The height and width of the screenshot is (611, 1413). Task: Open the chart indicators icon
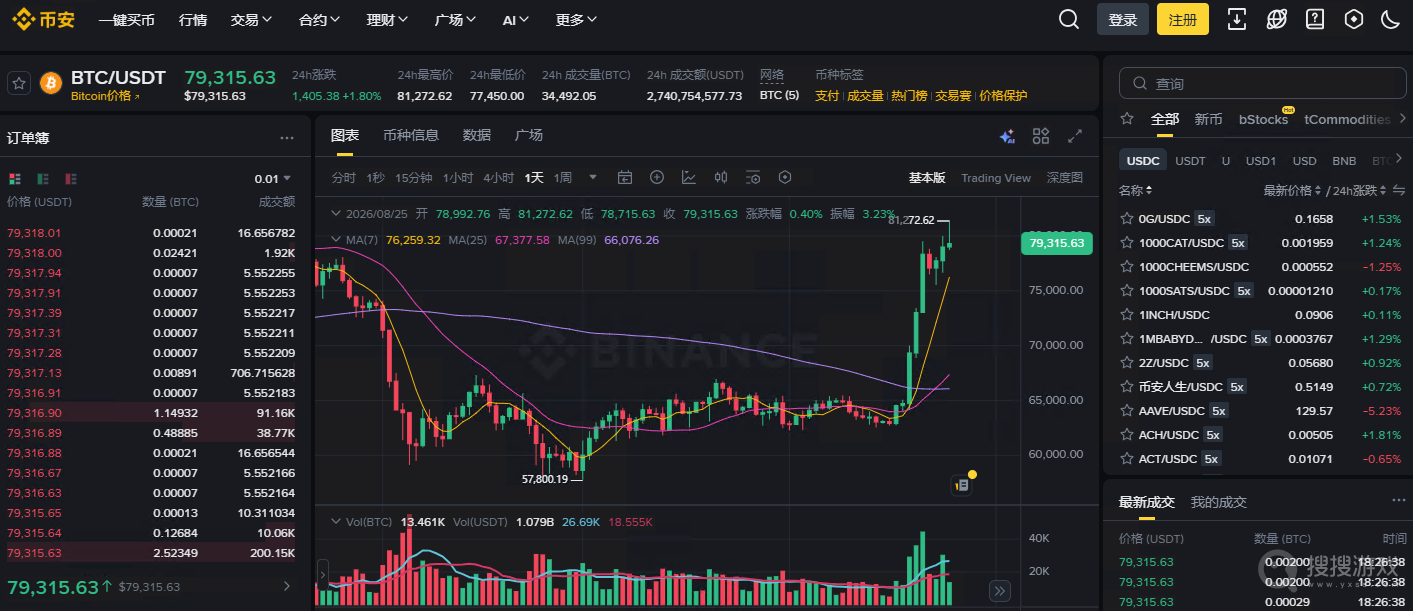tap(689, 178)
